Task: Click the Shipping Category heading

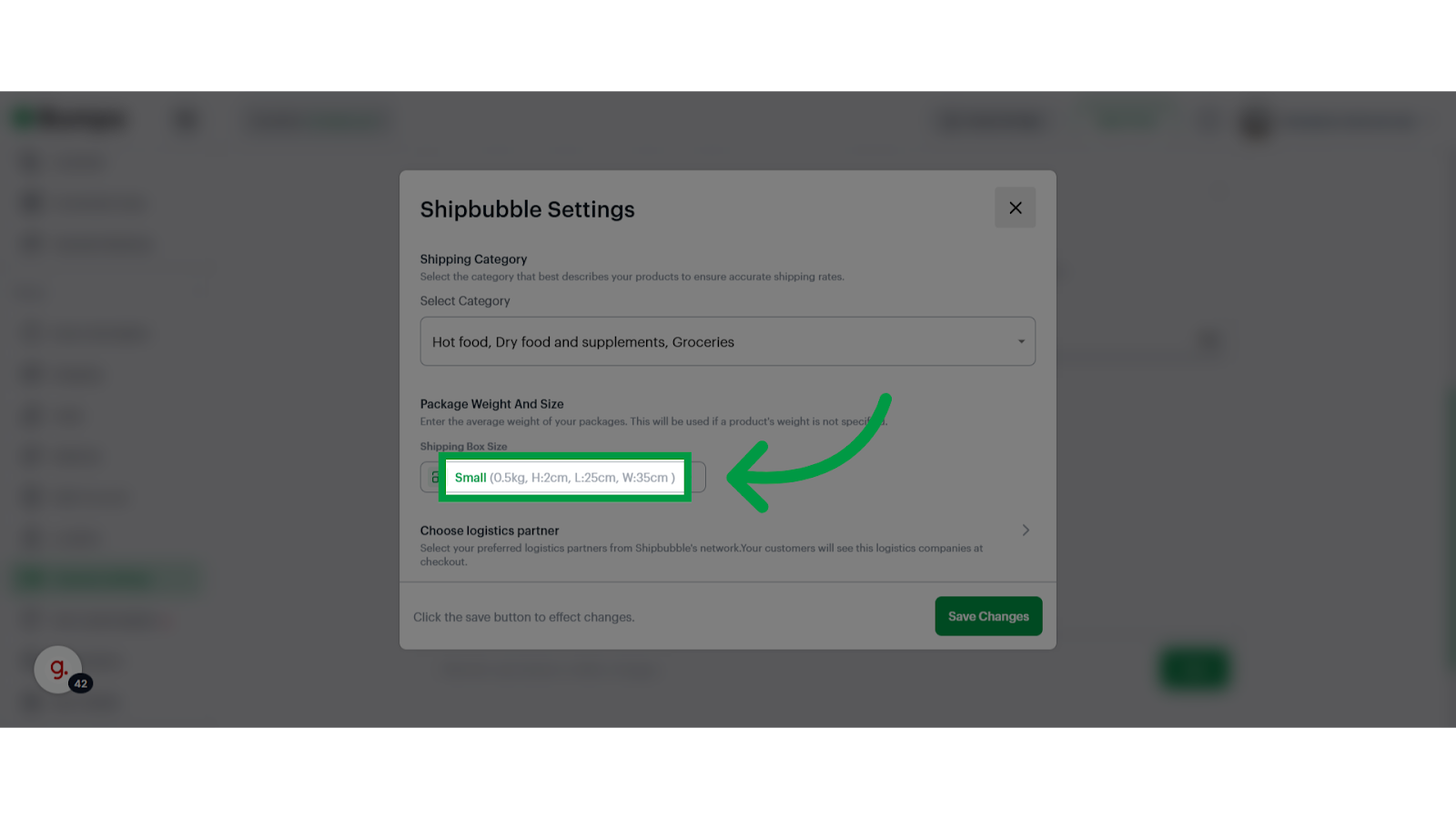Action: [x=473, y=259]
